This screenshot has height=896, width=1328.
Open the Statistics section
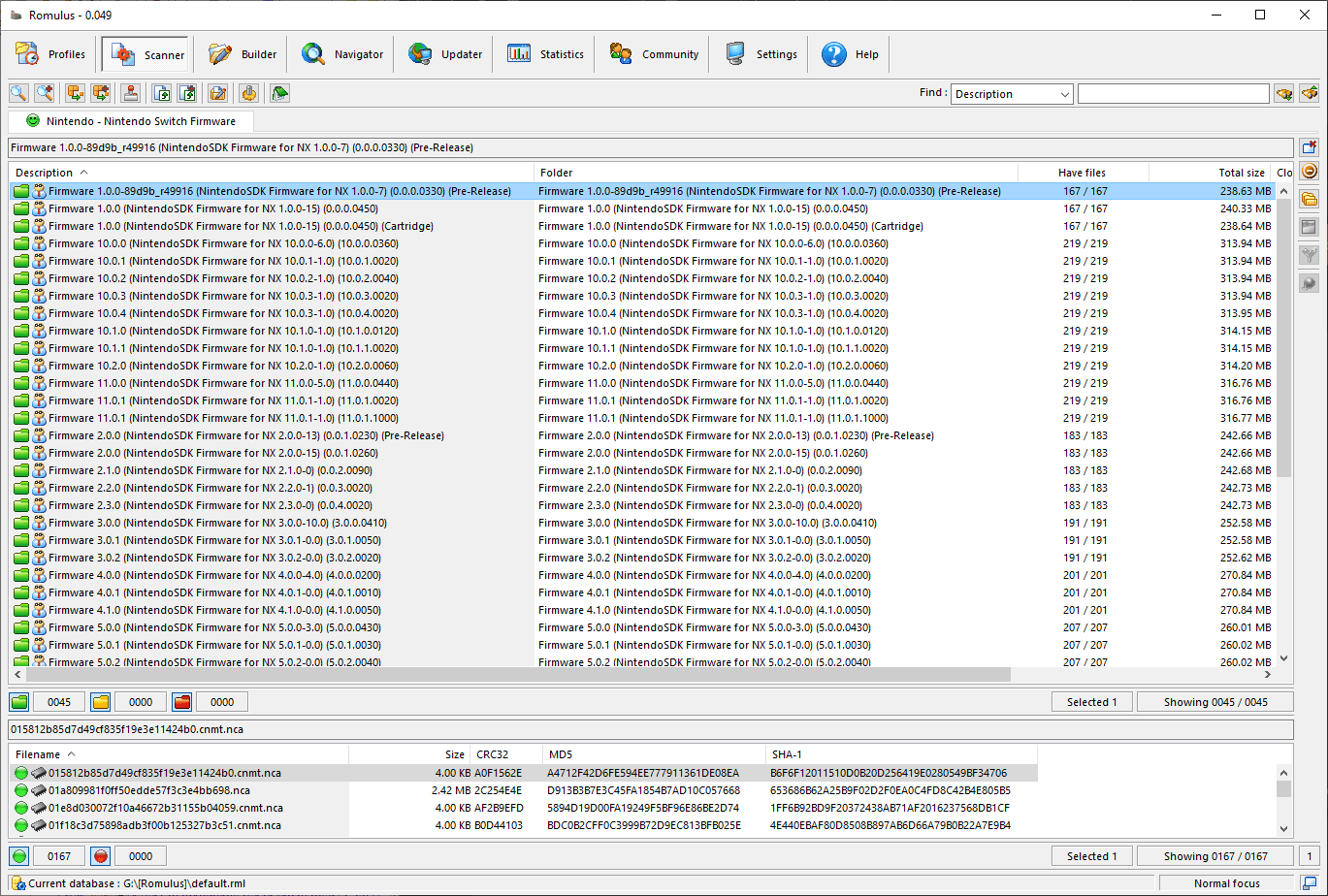(x=546, y=54)
